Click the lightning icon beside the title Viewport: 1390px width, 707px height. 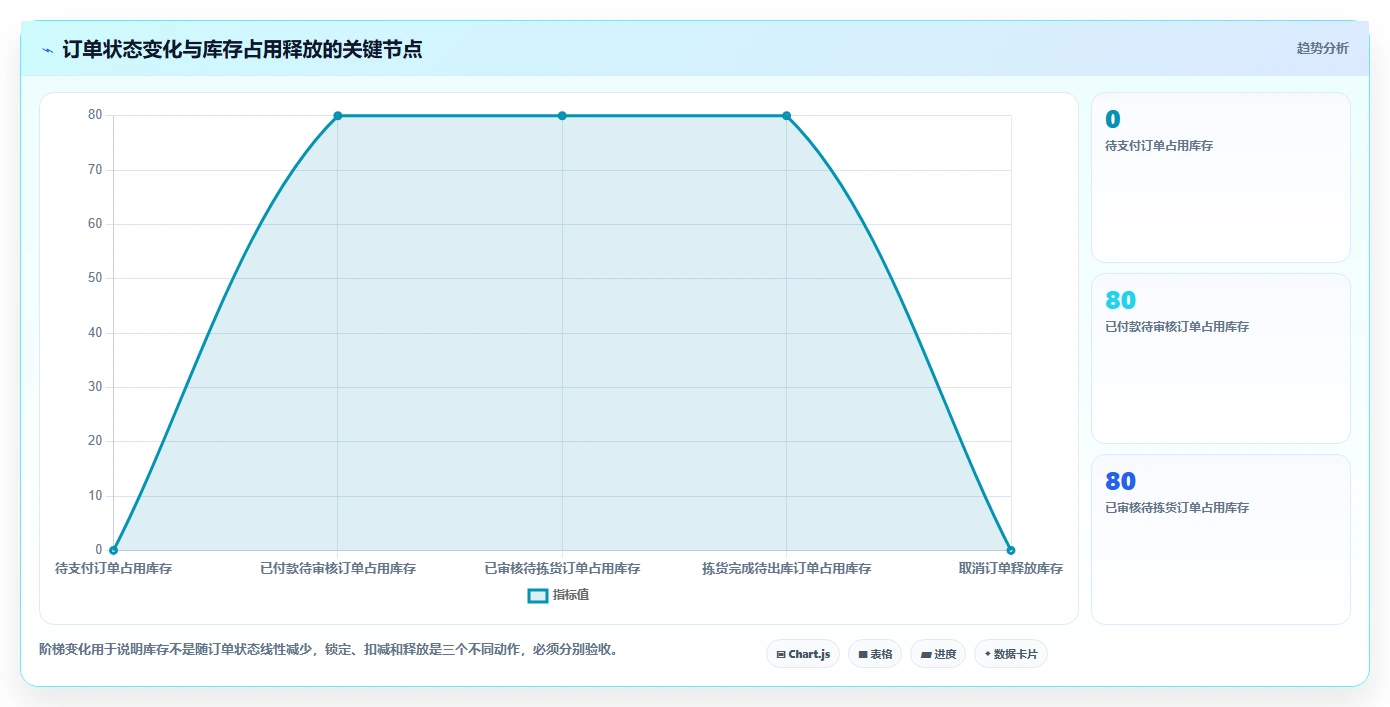(x=48, y=49)
